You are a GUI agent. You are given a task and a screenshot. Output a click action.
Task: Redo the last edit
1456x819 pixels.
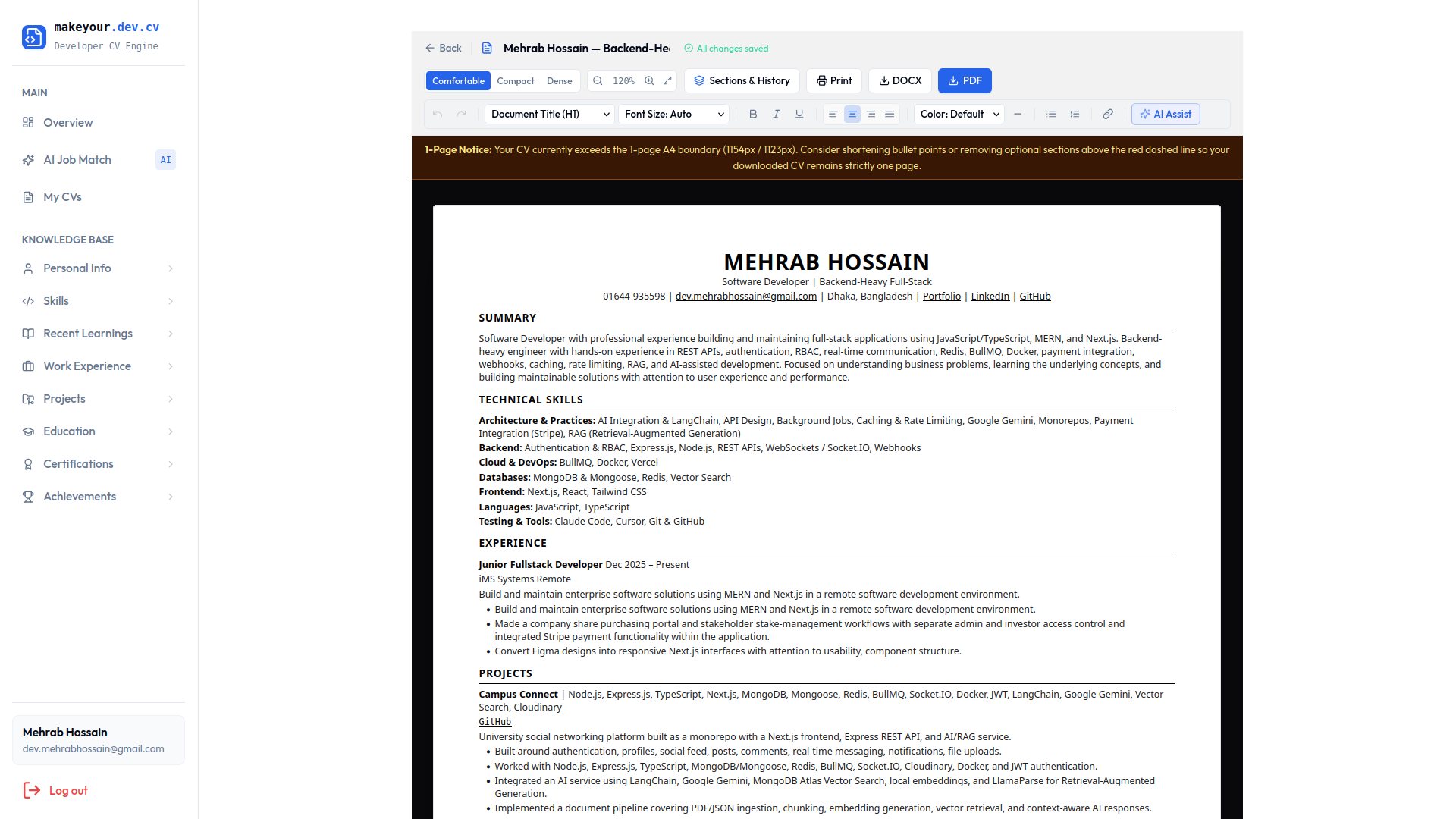(x=462, y=115)
